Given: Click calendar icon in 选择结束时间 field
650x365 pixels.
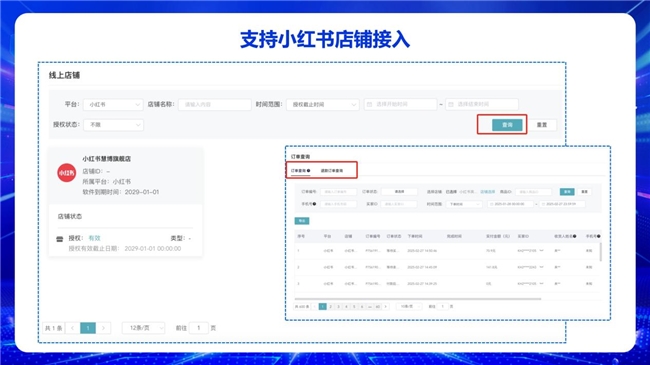Looking at the screenshot, I should [451, 105].
